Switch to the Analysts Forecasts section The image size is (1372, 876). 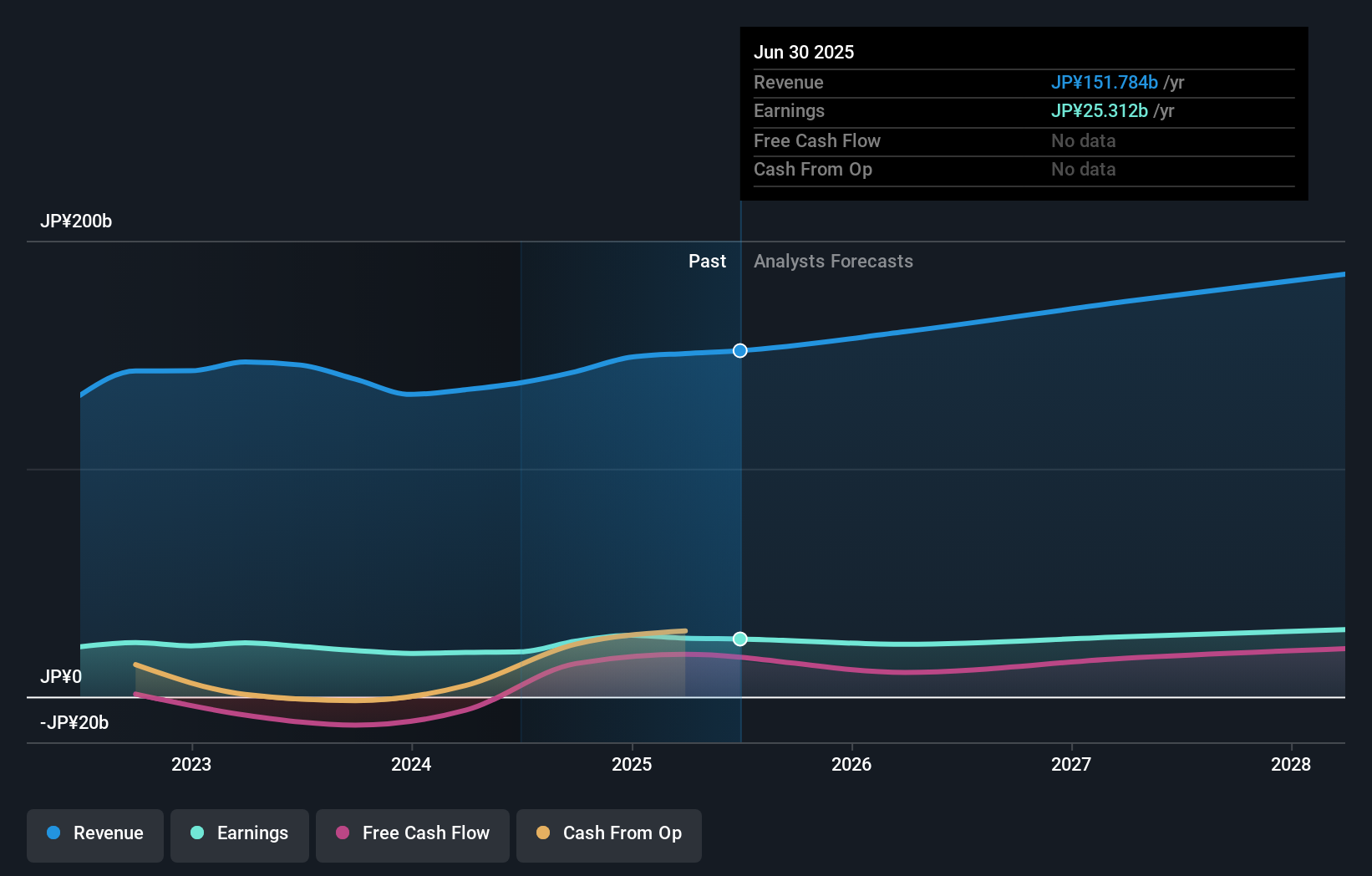(x=832, y=261)
